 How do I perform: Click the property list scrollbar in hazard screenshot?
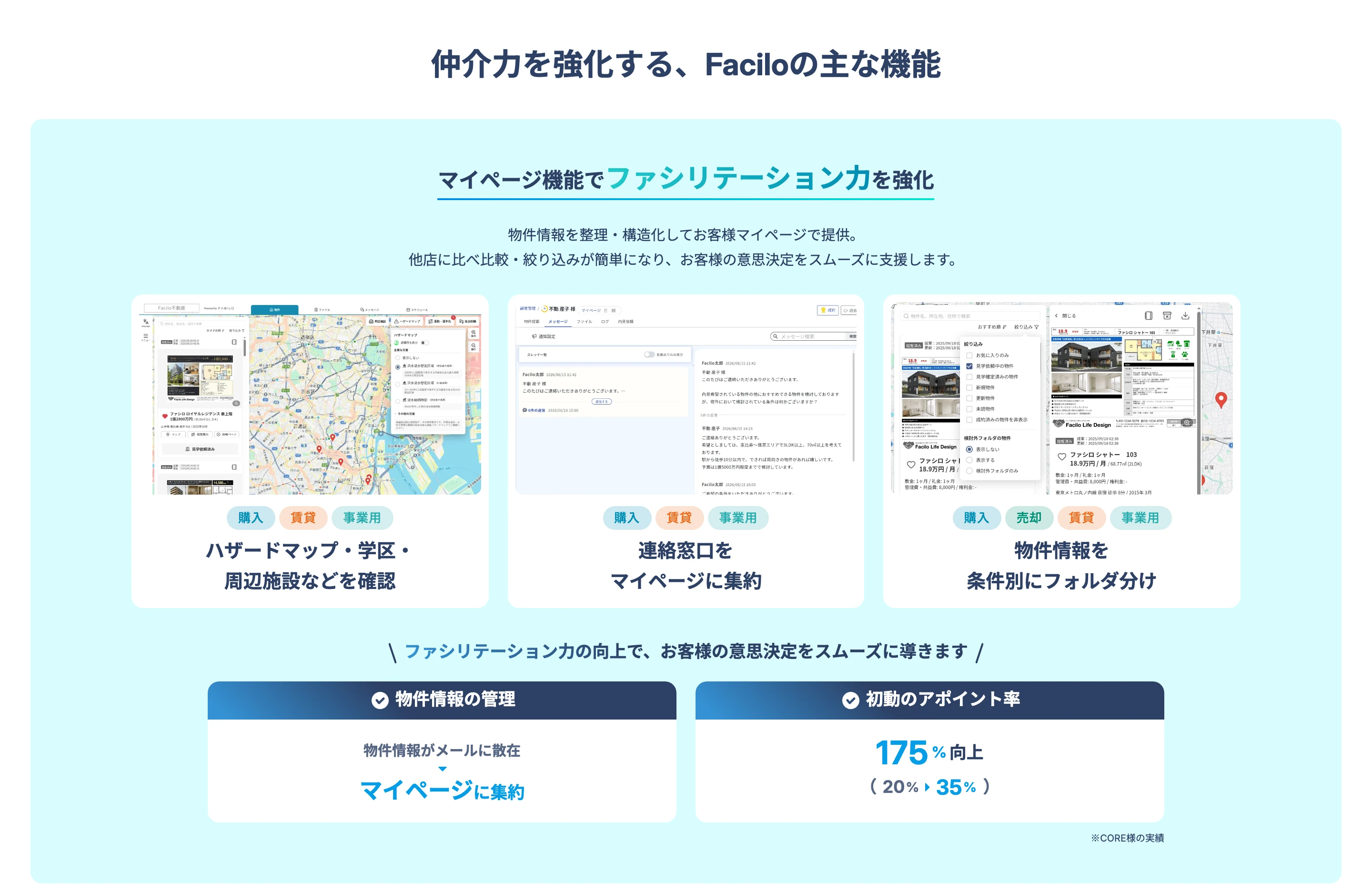coord(245,348)
